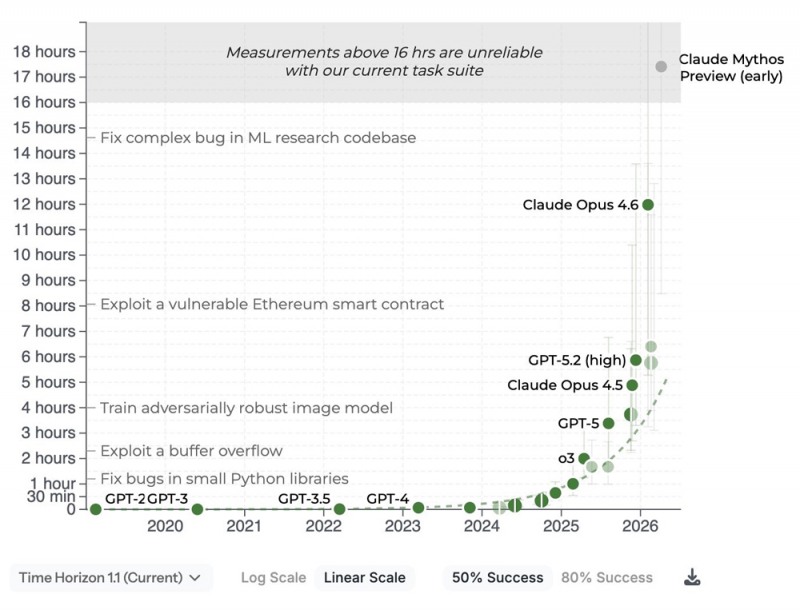Click the Claude Opus 4.5 data point
The width and height of the screenshot is (800, 610).
pyautogui.click(x=632, y=385)
